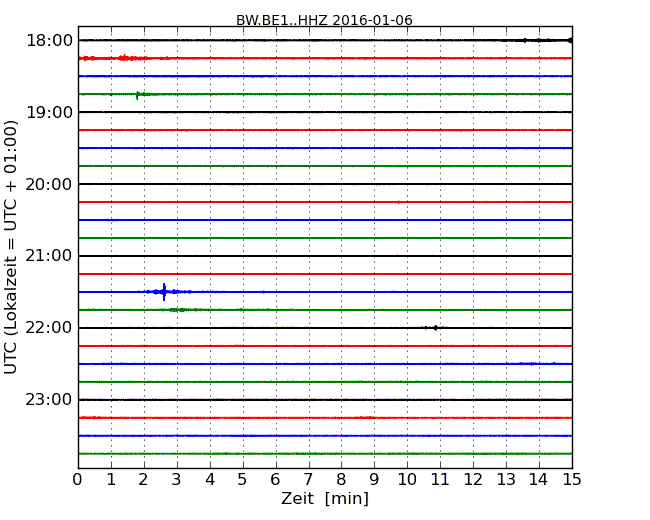The height and width of the screenshot is (520, 650).
Task: Click the x-axis tick label 4
Action: click(210, 480)
